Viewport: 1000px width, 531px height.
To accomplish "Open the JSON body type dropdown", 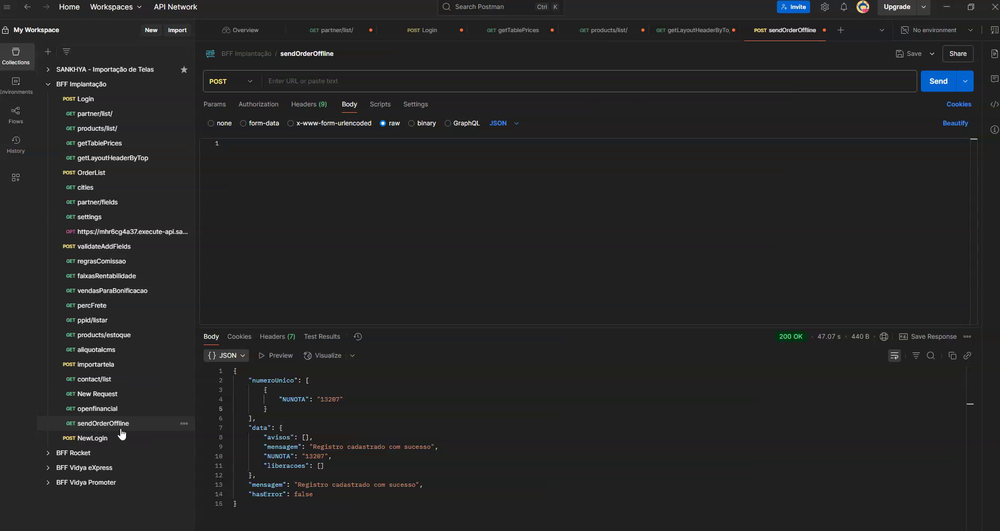I will click(x=504, y=123).
